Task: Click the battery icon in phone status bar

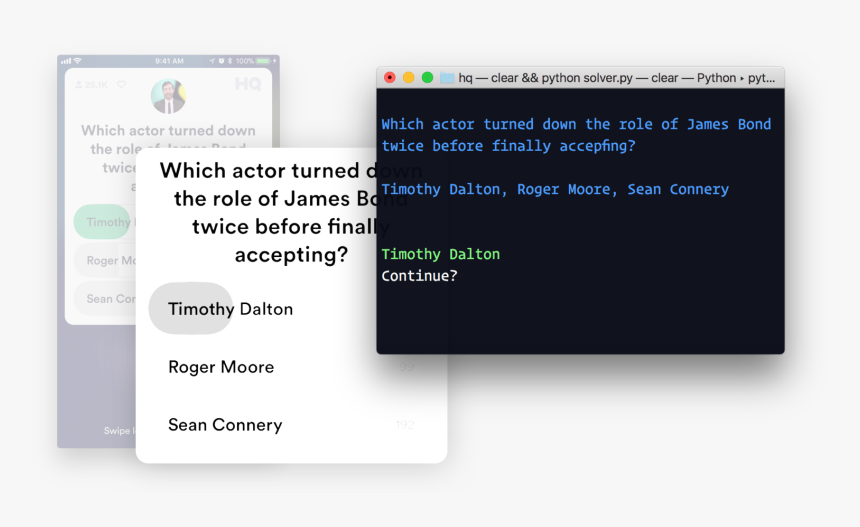Action: pyautogui.click(x=262, y=61)
